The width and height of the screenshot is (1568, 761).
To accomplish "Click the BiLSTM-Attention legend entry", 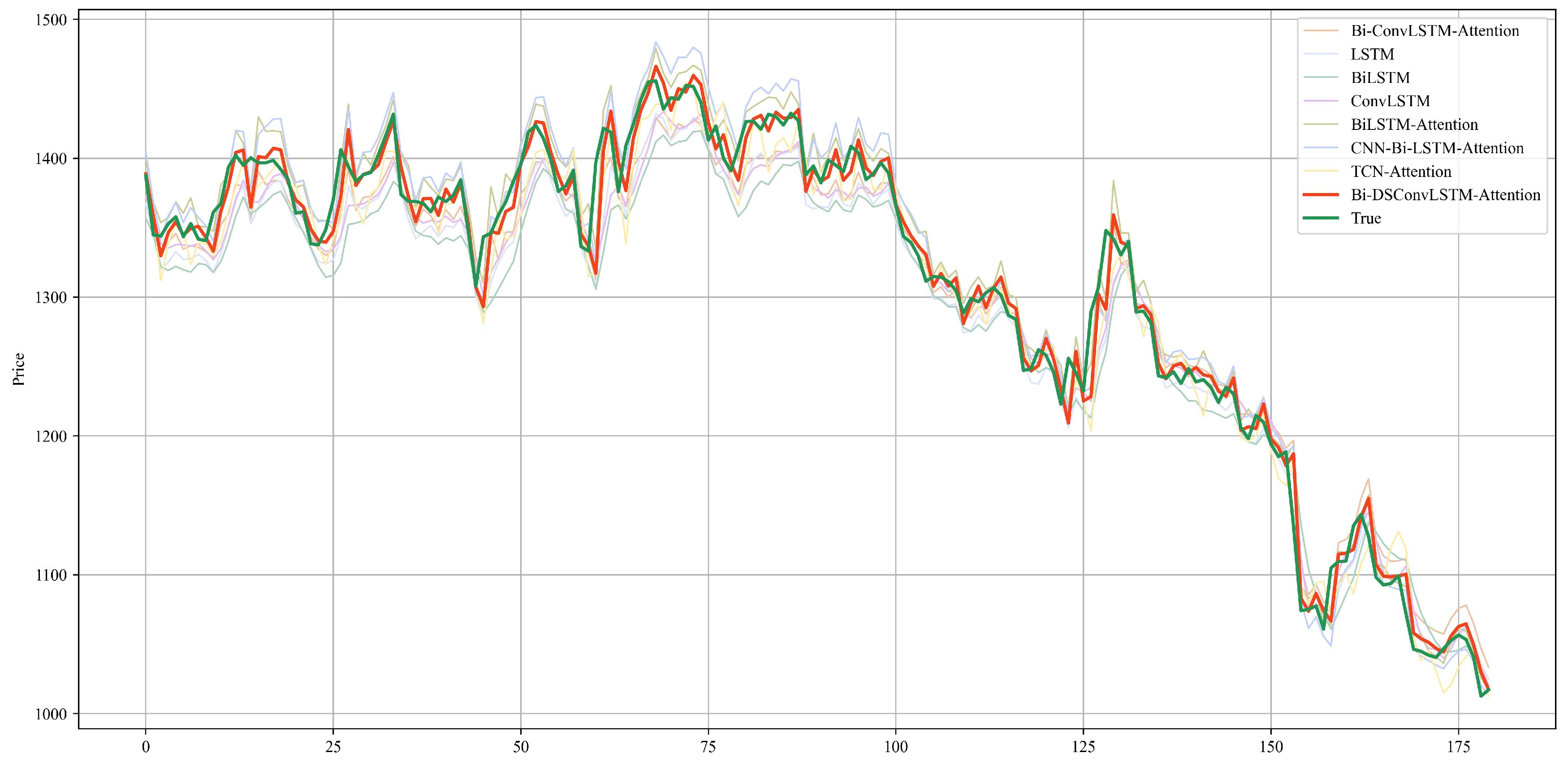I will (1414, 125).
